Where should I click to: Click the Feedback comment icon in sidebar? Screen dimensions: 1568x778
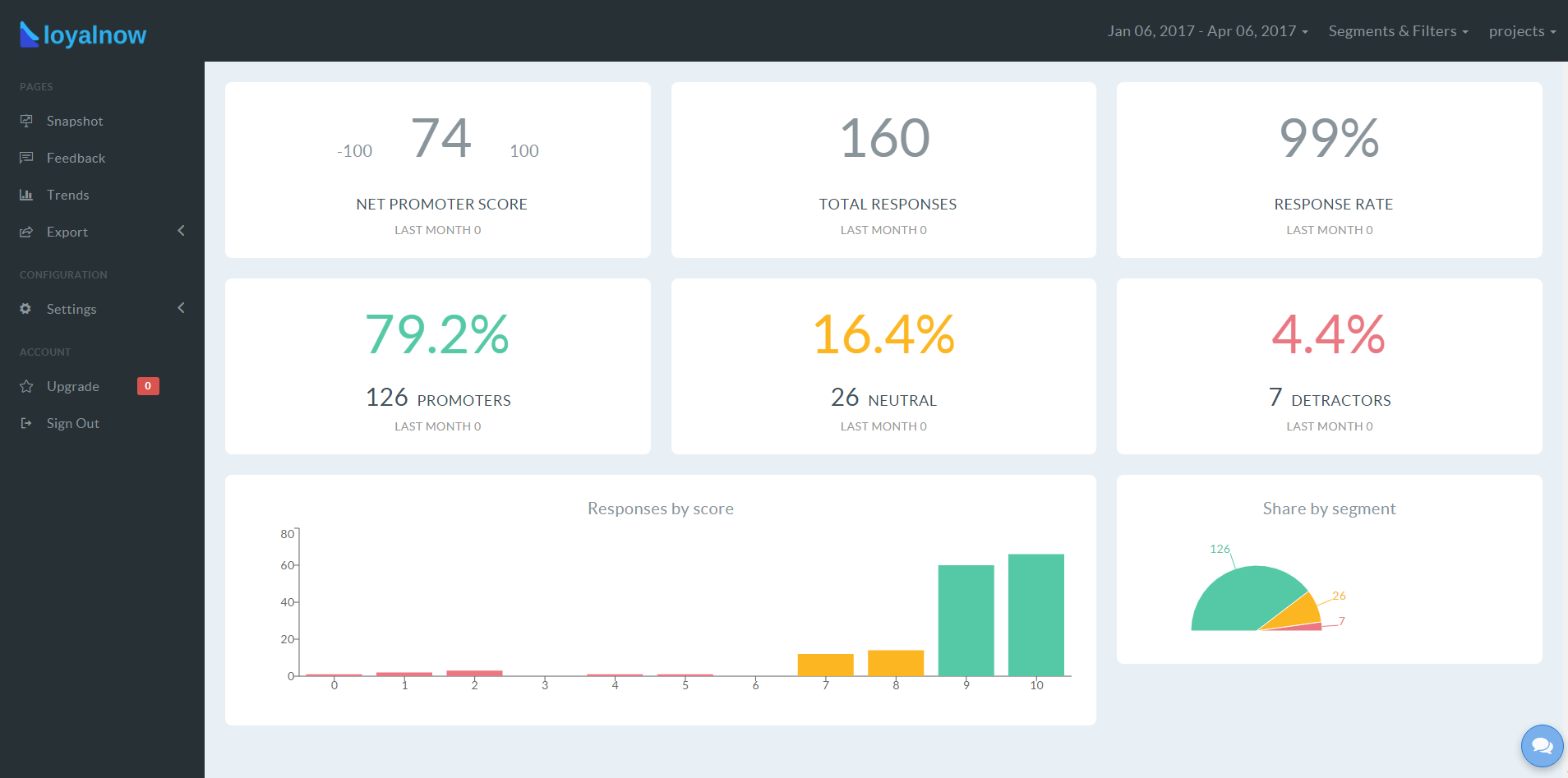click(26, 158)
